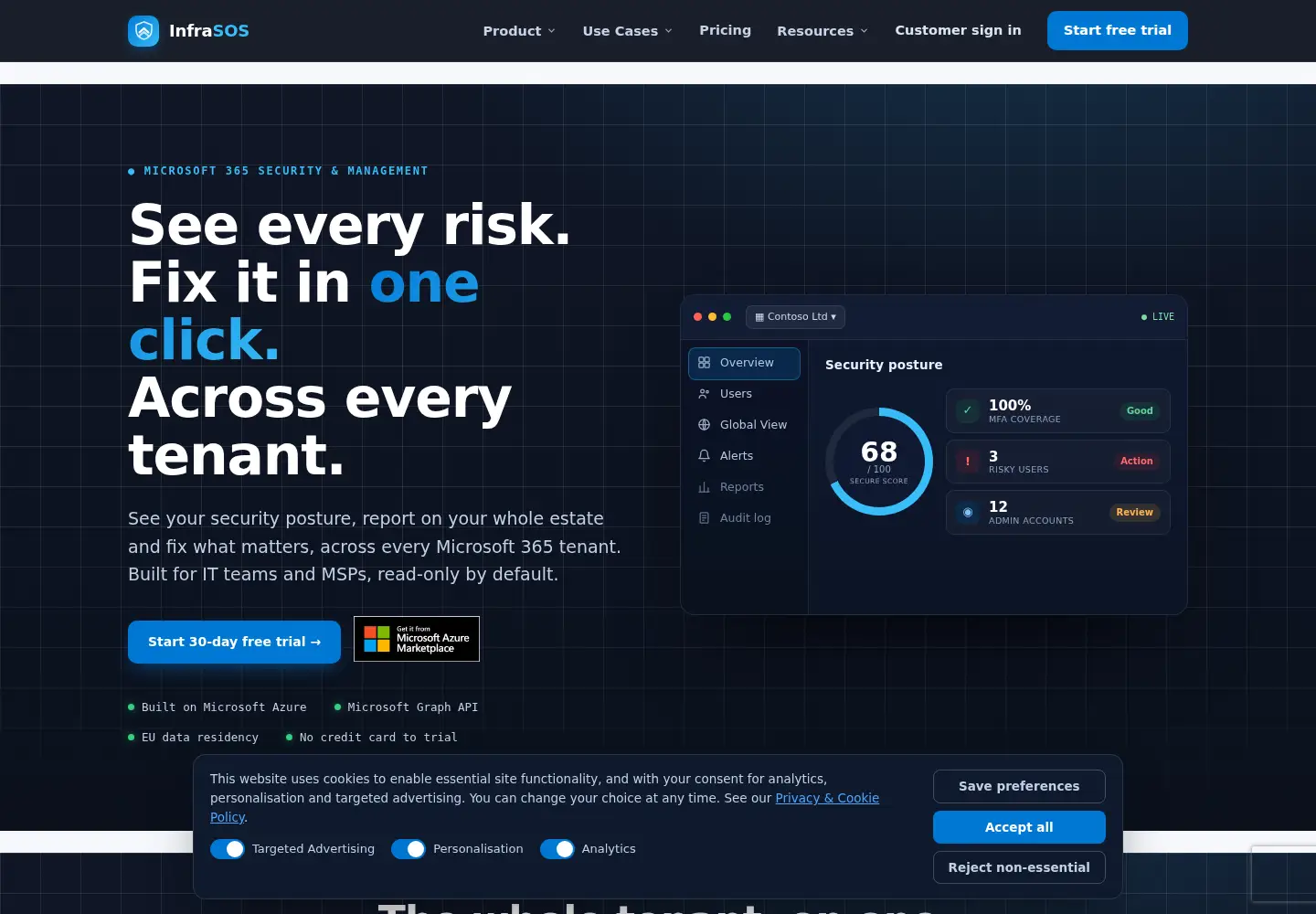Turn off the Personalisation toggle

(409, 849)
